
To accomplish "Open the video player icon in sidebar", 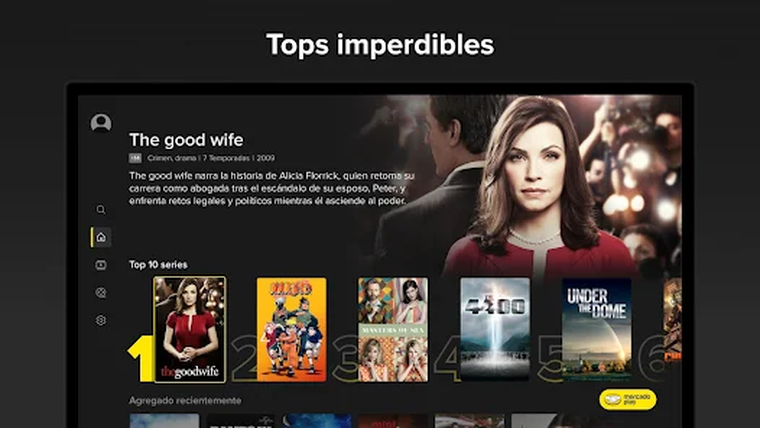I will pyautogui.click(x=101, y=265).
